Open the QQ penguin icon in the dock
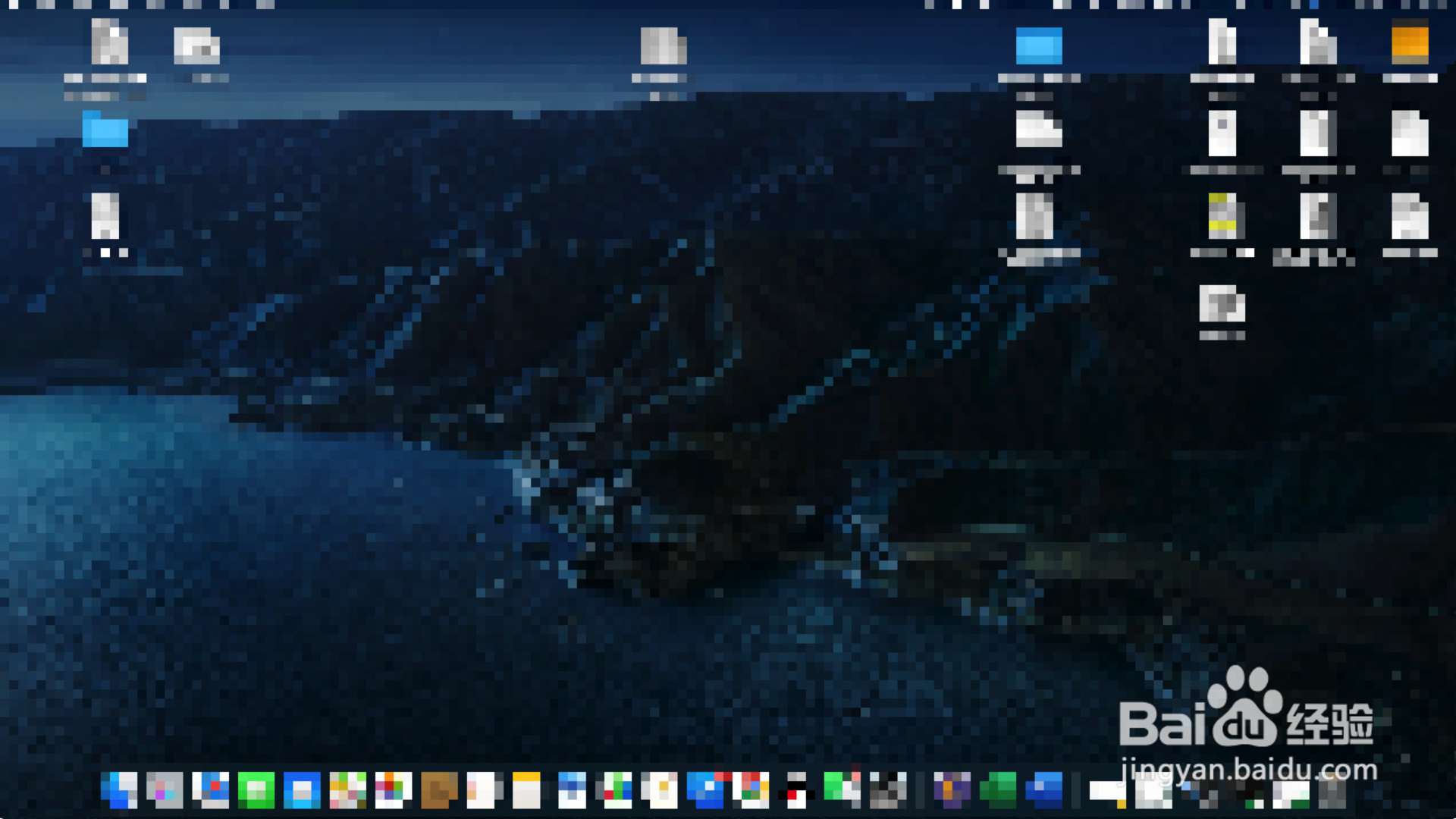Screen dimensions: 1456x819 tap(795, 791)
